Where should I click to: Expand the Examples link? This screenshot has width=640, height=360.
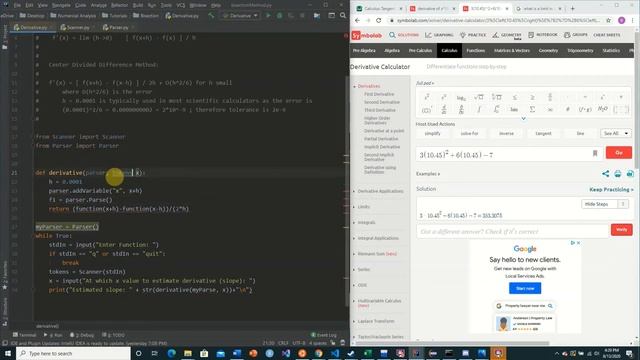click(428, 174)
